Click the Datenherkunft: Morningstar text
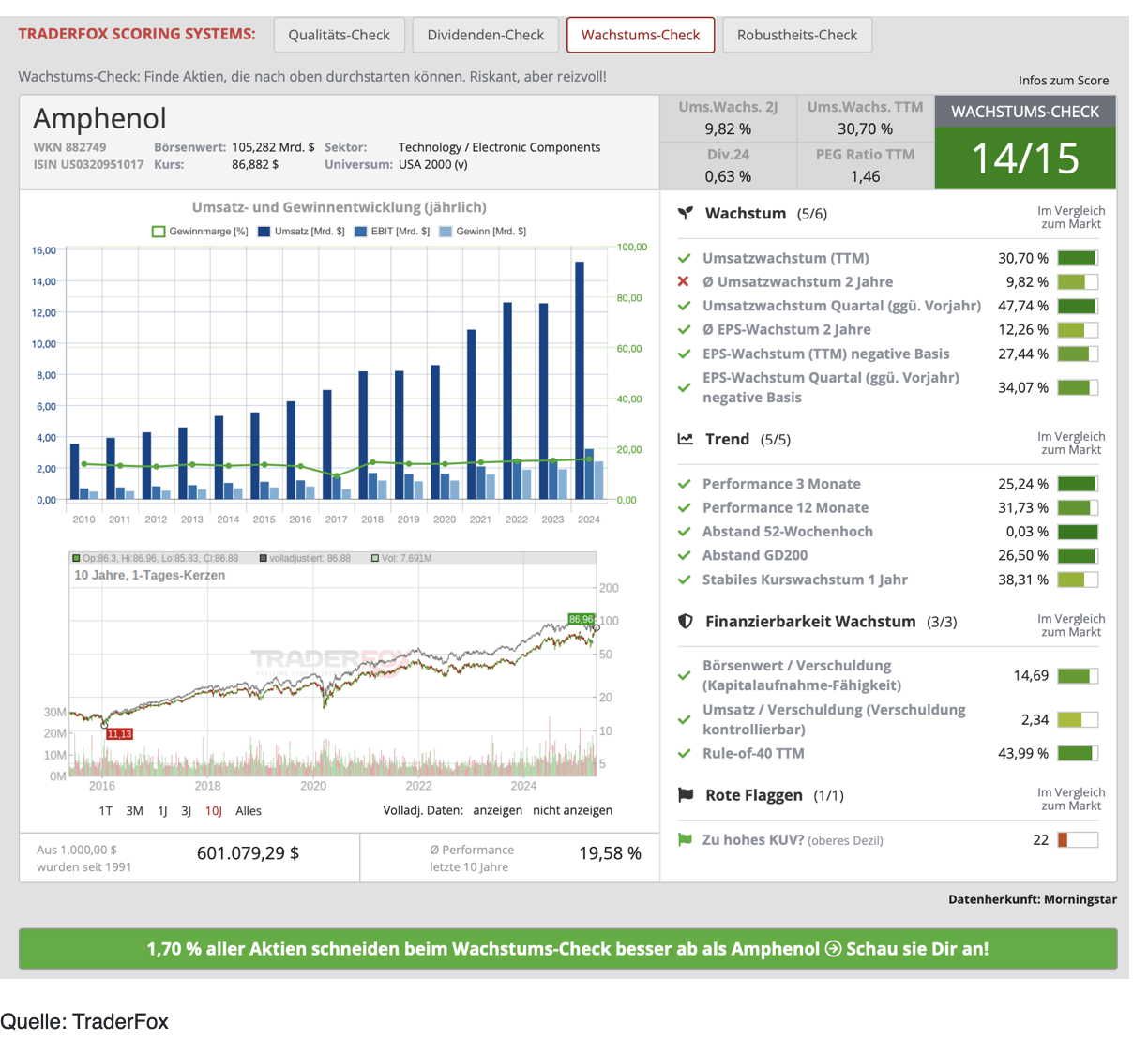 pyautogui.click(x=1033, y=899)
